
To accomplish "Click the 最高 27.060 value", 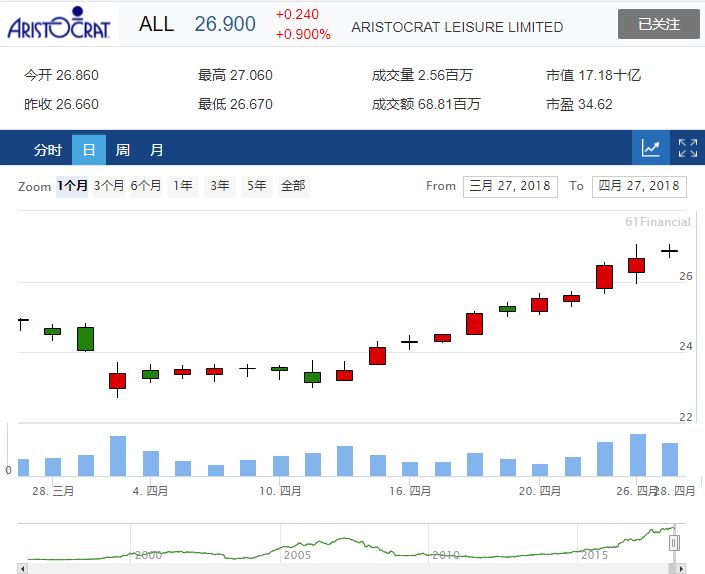I will (235, 75).
